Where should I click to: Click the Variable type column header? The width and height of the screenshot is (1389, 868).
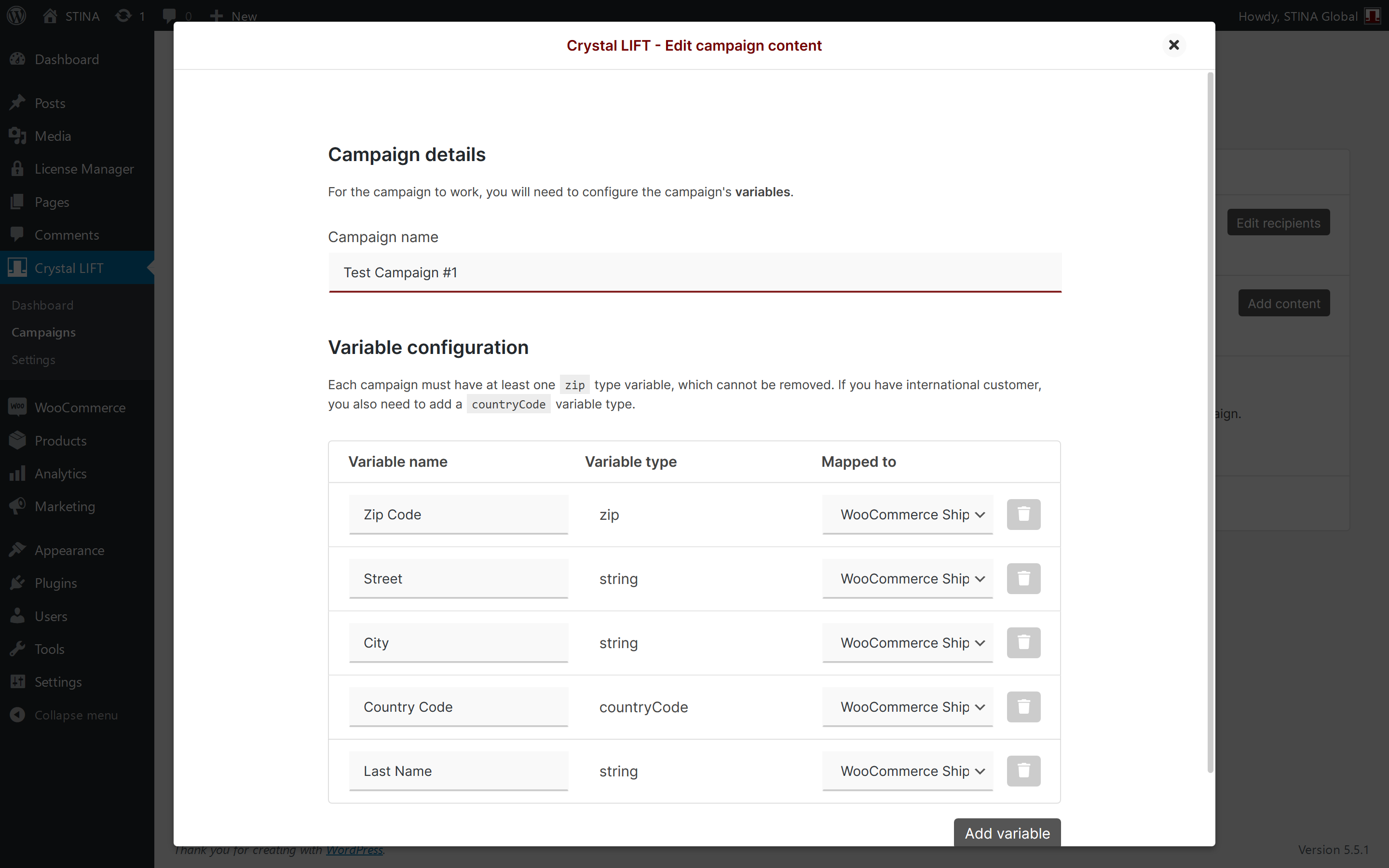[630, 461]
